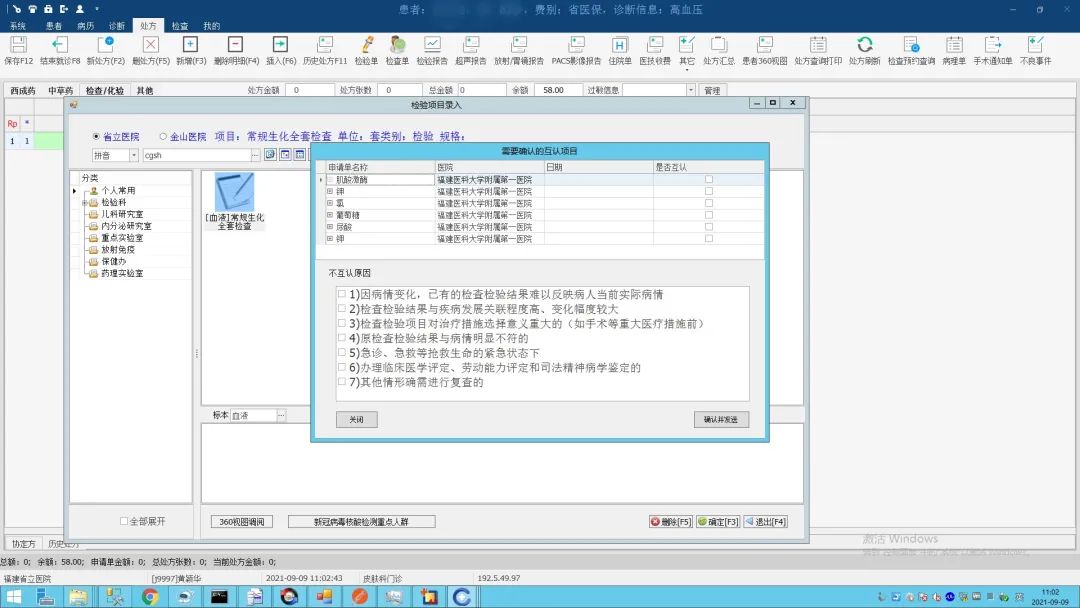Expand the 葡萄糖 row in the list
Image resolution: width=1080 pixels, height=608 pixels.
pos(330,214)
